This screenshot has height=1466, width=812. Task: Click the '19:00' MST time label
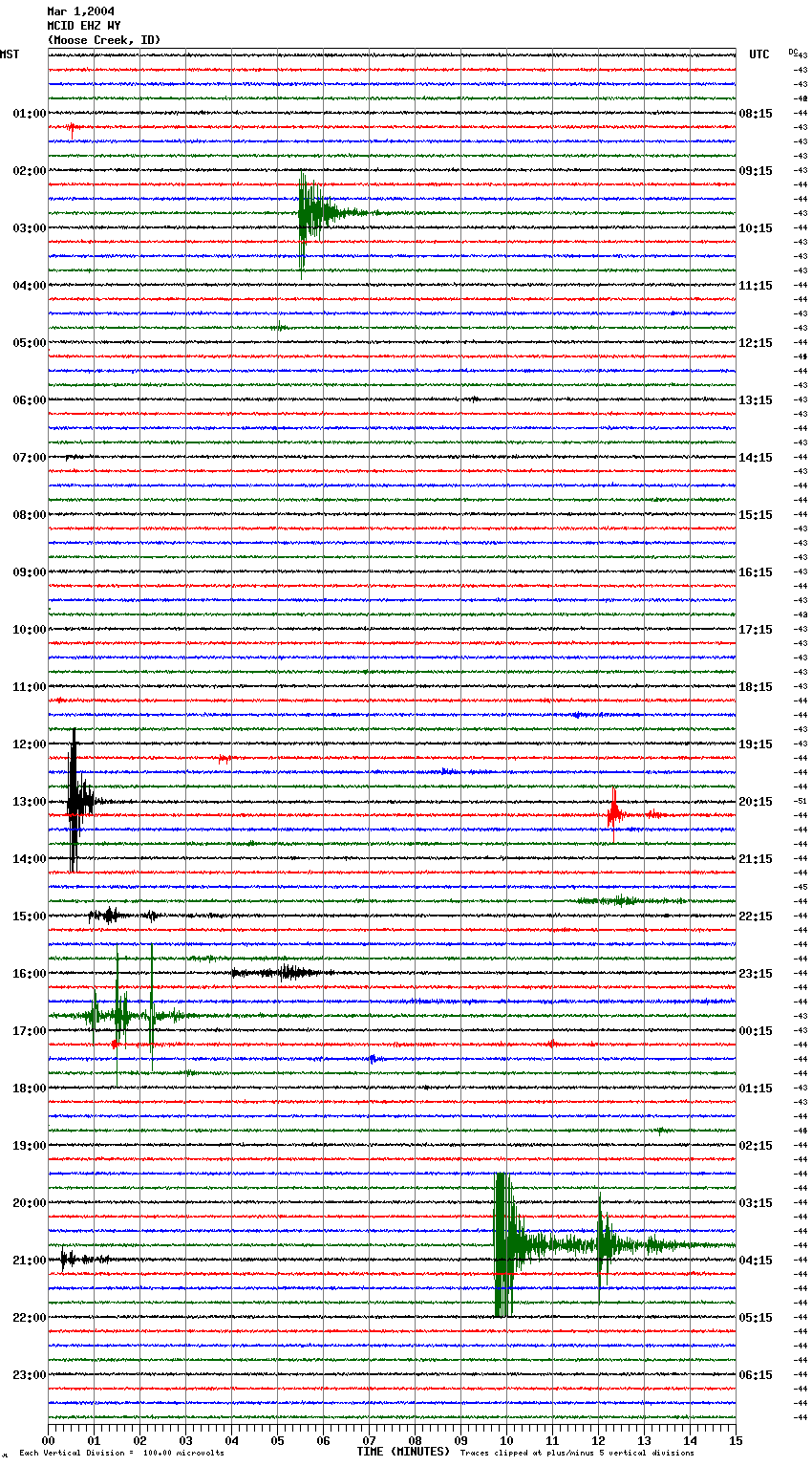30,1146
